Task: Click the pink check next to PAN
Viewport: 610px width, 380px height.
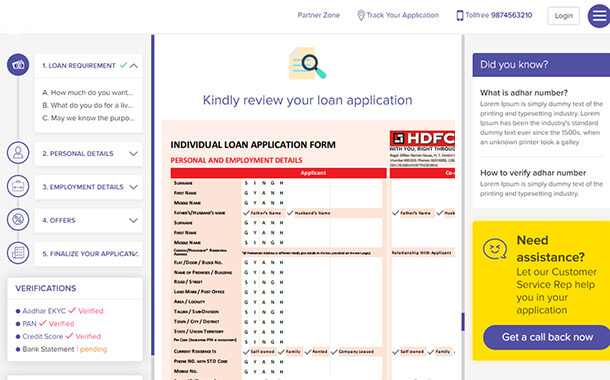Action: [42, 323]
